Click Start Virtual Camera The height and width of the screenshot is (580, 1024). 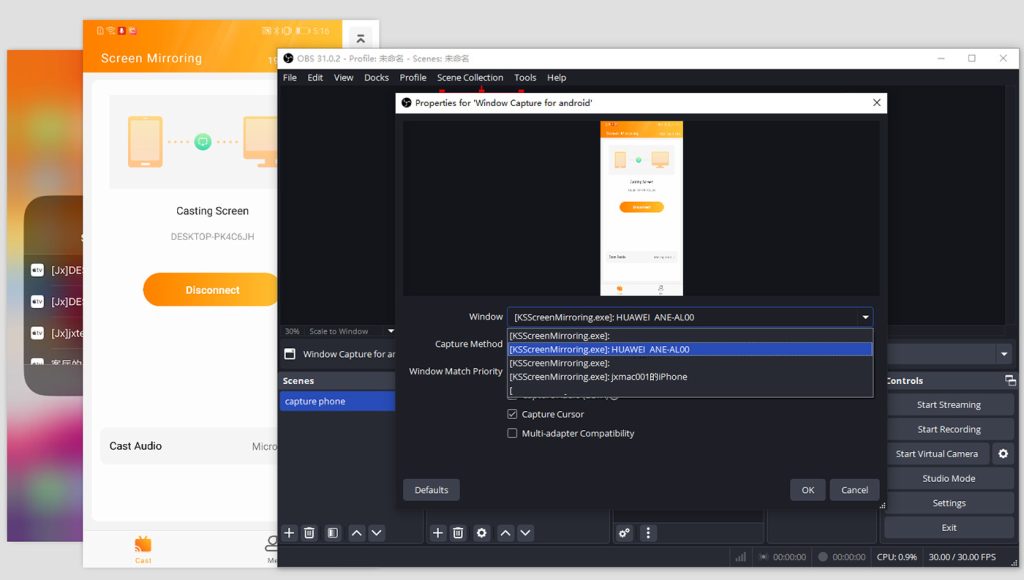937,453
